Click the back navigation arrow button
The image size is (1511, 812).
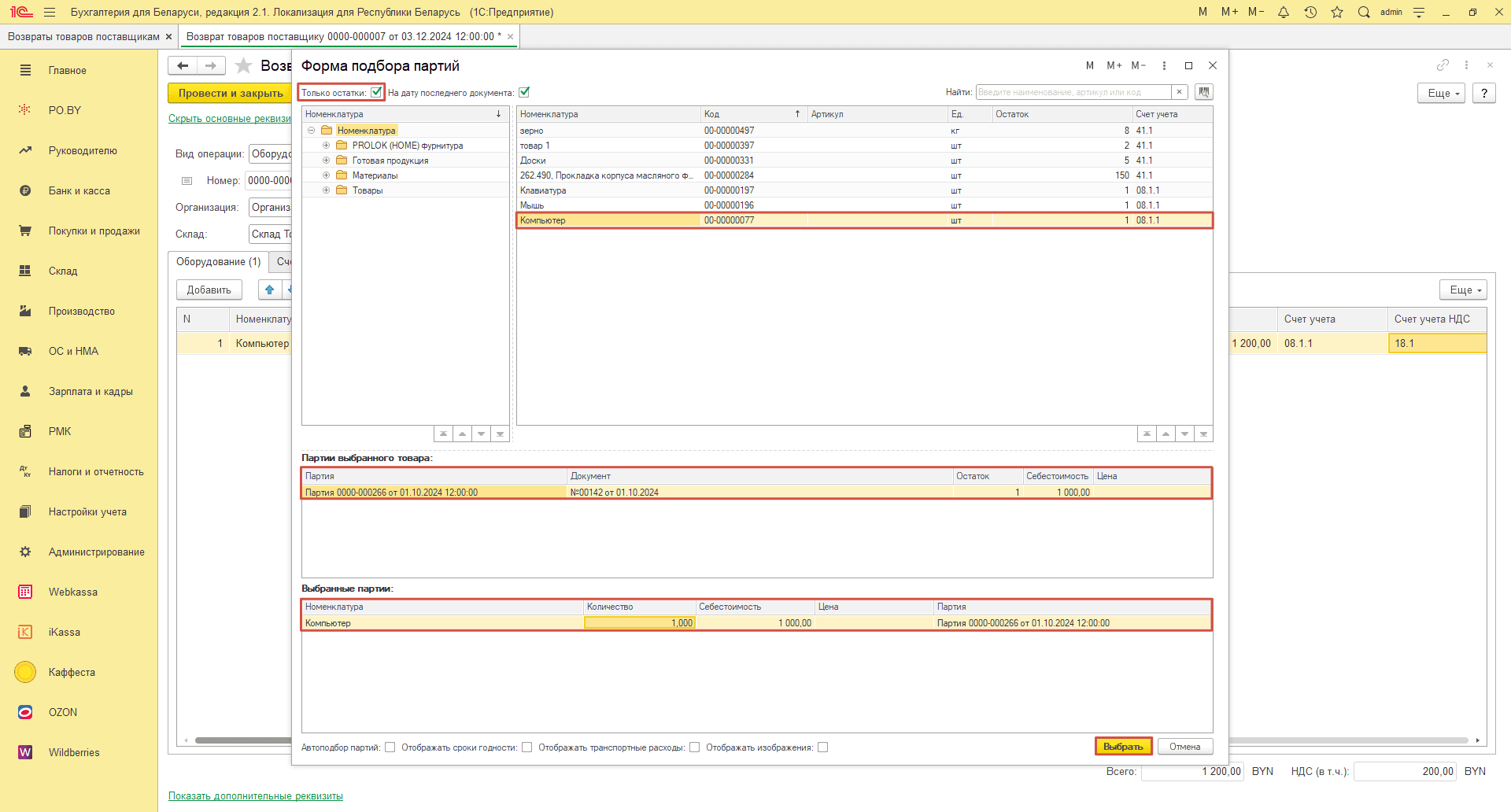point(183,66)
